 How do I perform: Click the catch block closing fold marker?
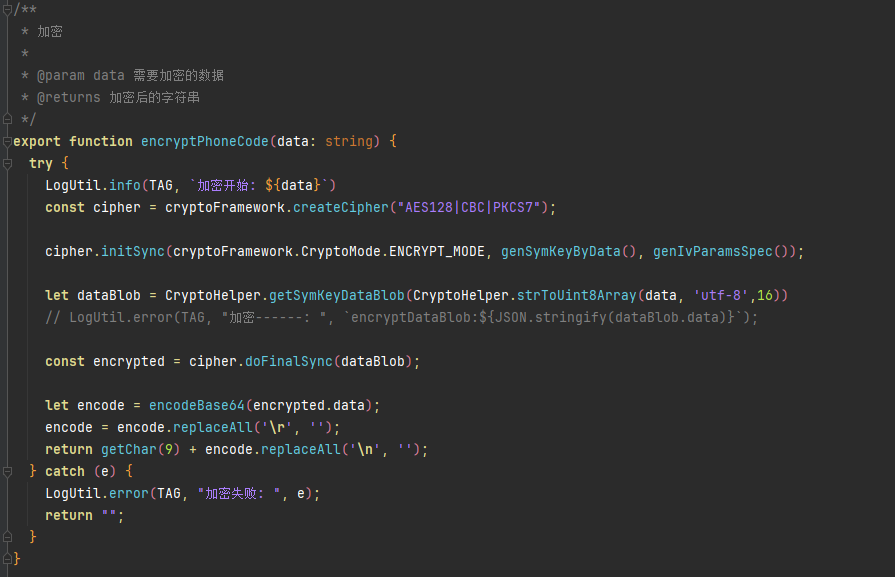click(x=7, y=537)
